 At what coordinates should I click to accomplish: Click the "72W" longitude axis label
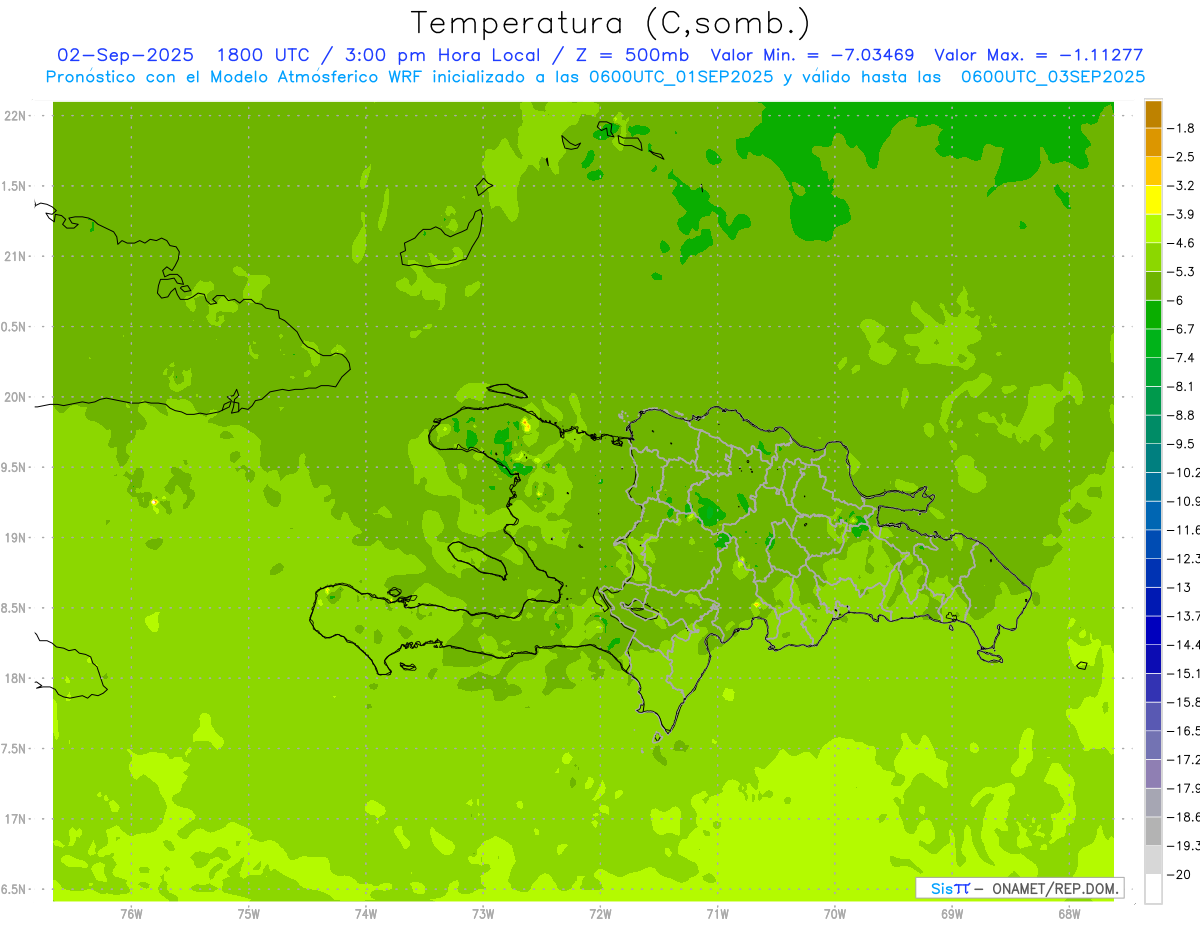click(x=600, y=913)
